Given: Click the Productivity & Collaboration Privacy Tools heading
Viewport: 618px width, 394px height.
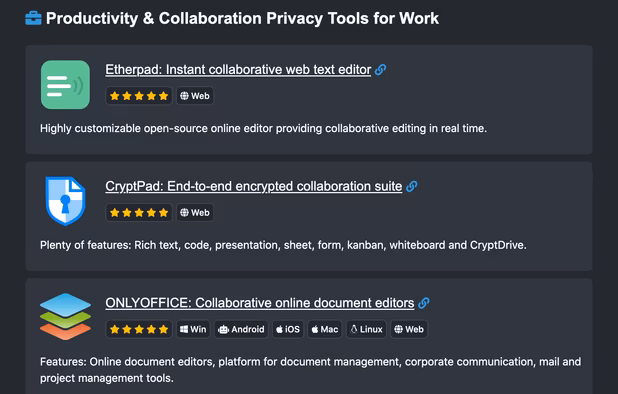Looking at the screenshot, I should coord(242,18).
